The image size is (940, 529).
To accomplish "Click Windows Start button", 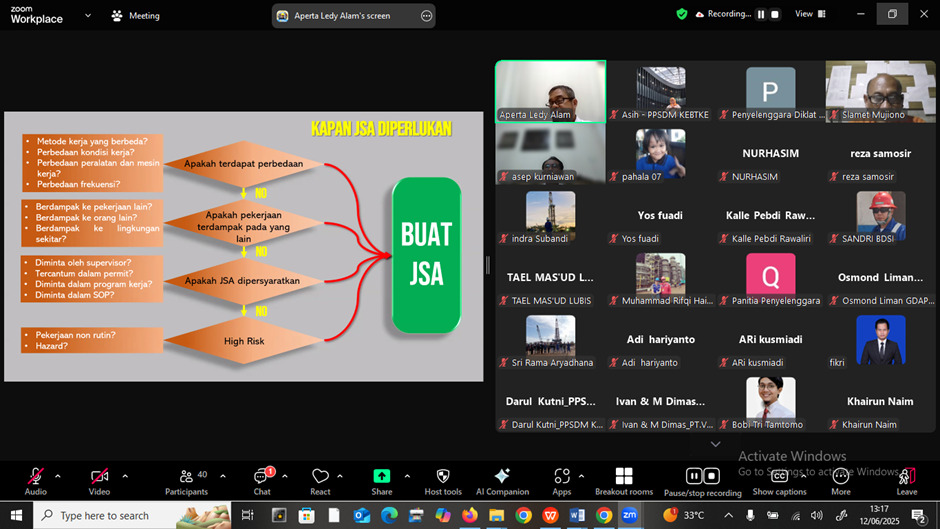I will pyautogui.click(x=16, y=515).
